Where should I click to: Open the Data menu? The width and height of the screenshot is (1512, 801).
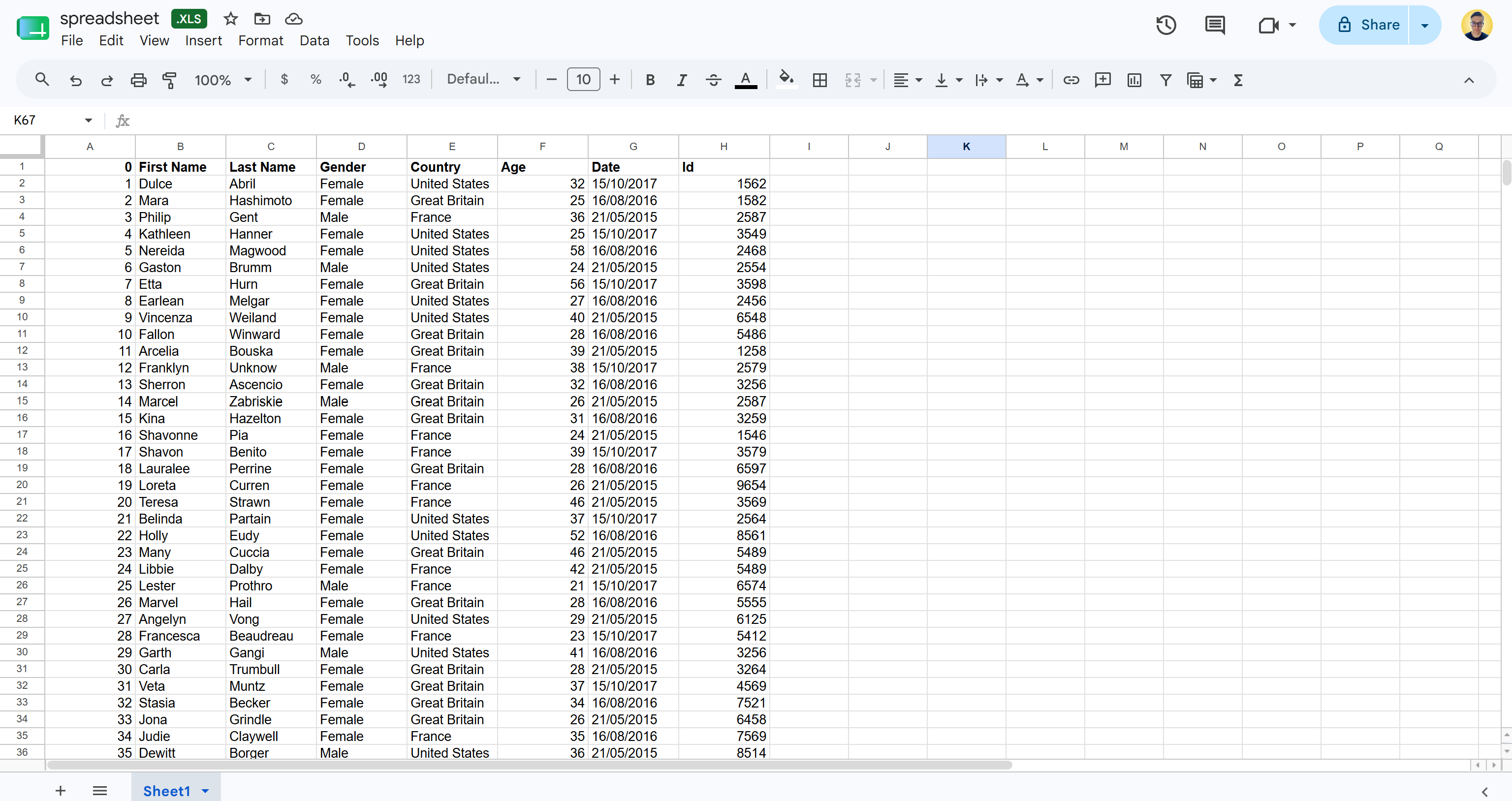[315, 40]
